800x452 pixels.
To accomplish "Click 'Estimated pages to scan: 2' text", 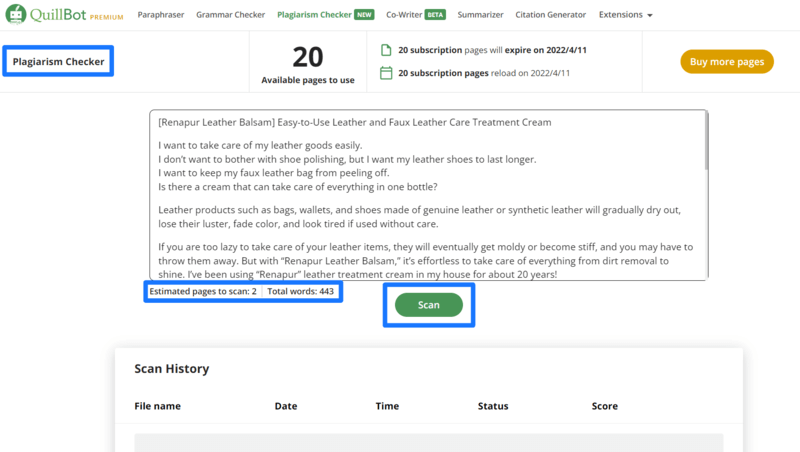I will [x=203, y=291].
